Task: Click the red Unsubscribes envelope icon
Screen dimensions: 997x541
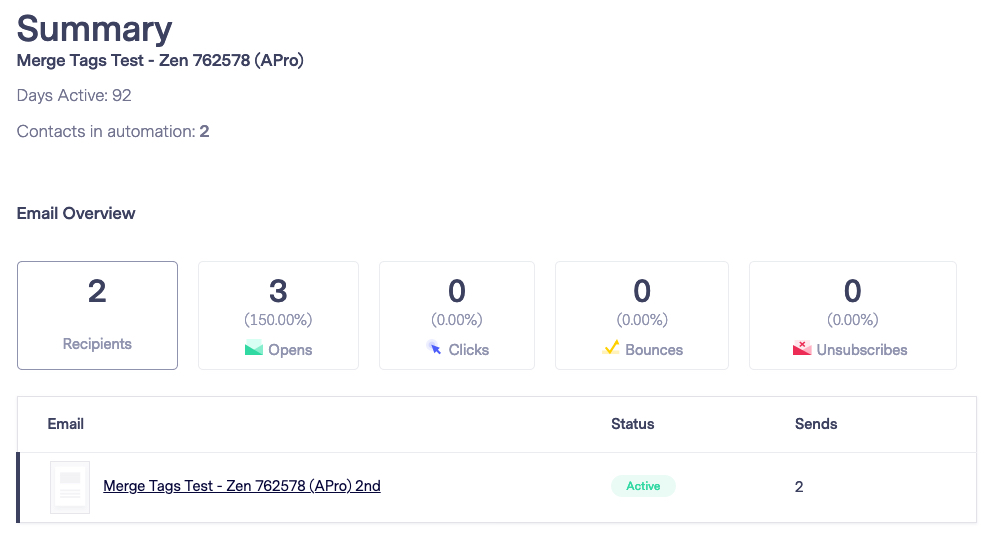Action: 802,348
